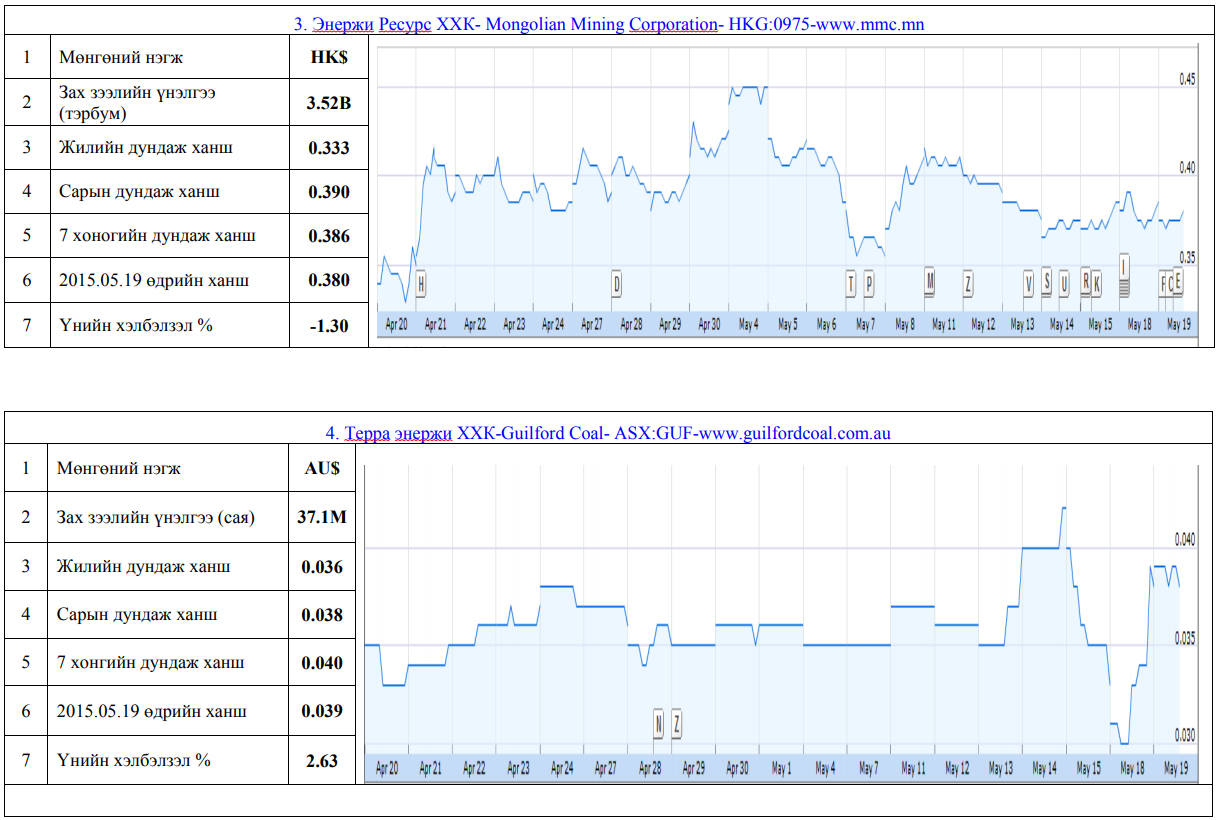Click the V news flag near May 13

(x=1028, y=284)
